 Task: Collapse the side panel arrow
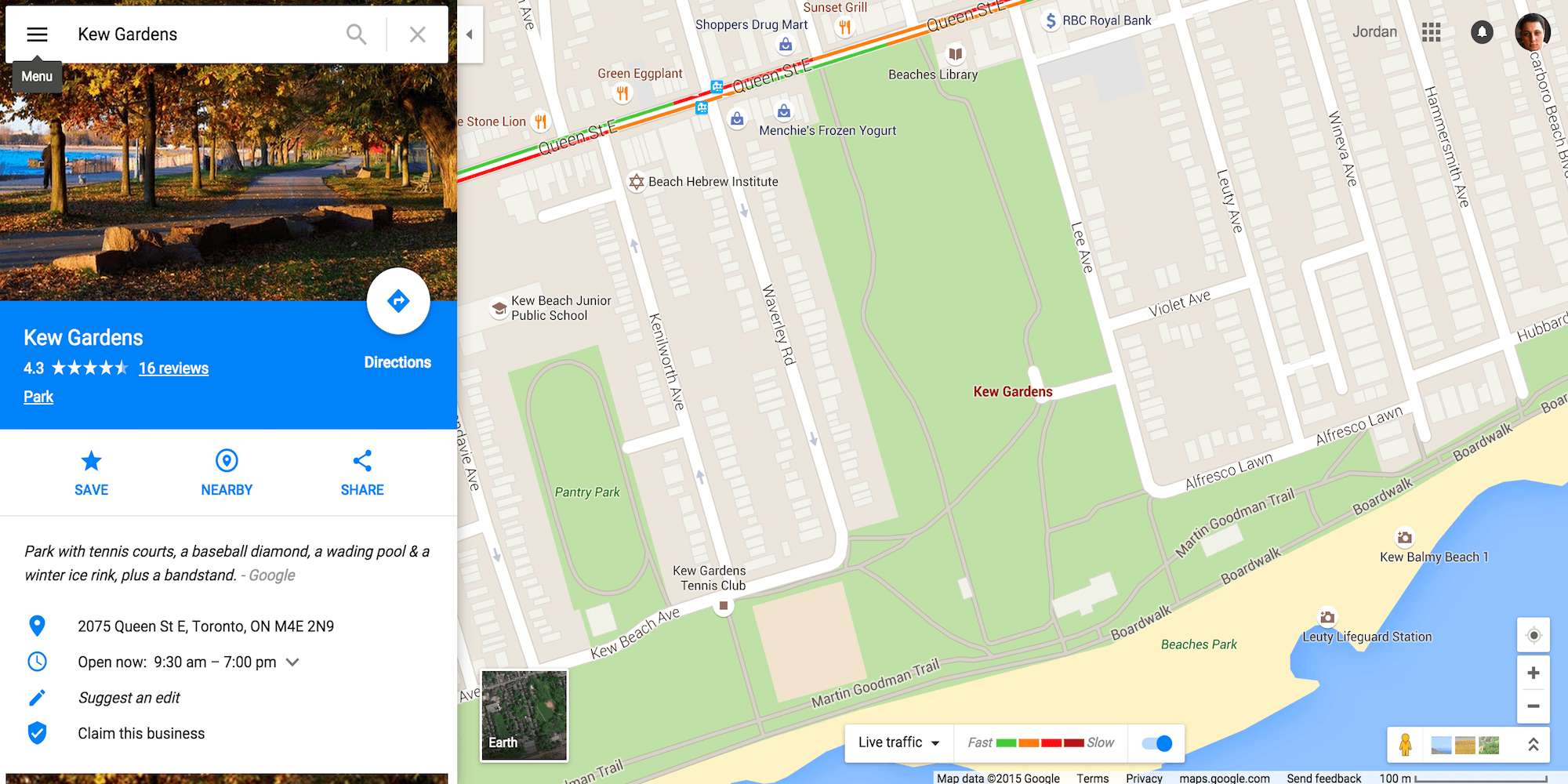pos(470,34)
